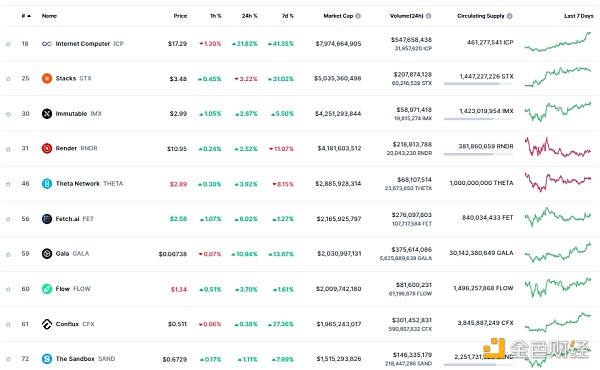Open Market Cap info tooltip icon
Image resolution: width=600 pixels, height=370 pixels.
click(358, 16)
